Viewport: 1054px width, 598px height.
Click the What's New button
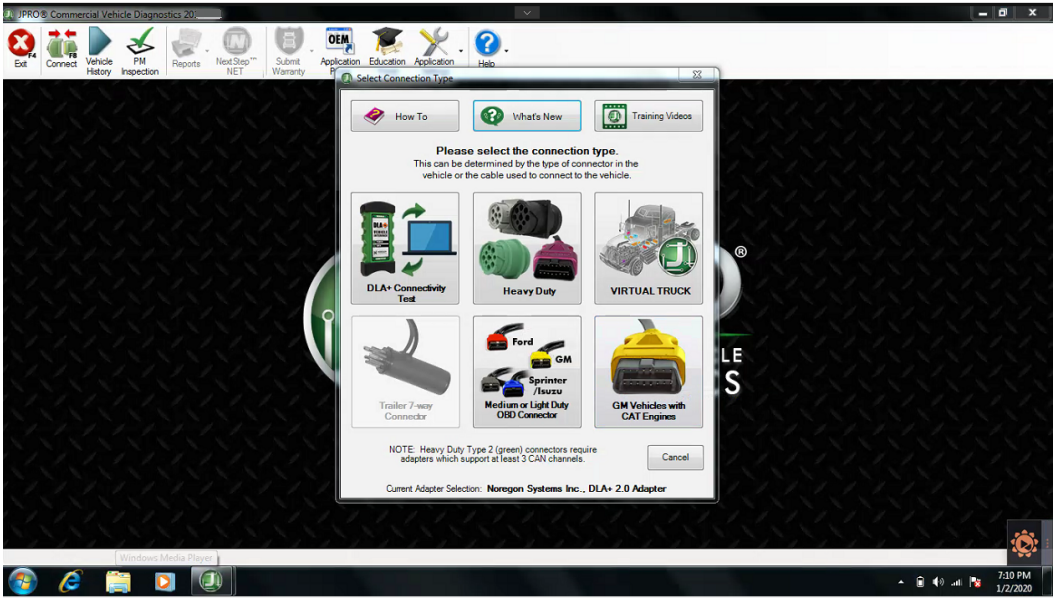tap(527, 116)
